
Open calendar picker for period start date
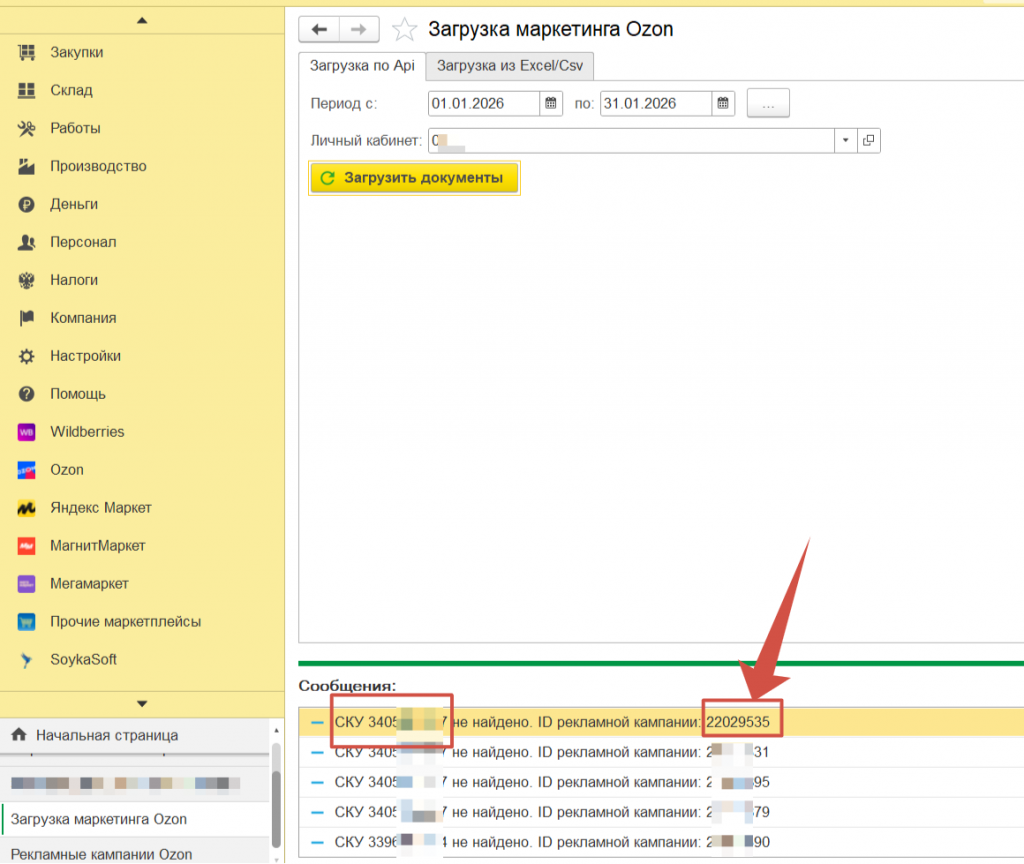pyautogui.click(x=551, y=103)
